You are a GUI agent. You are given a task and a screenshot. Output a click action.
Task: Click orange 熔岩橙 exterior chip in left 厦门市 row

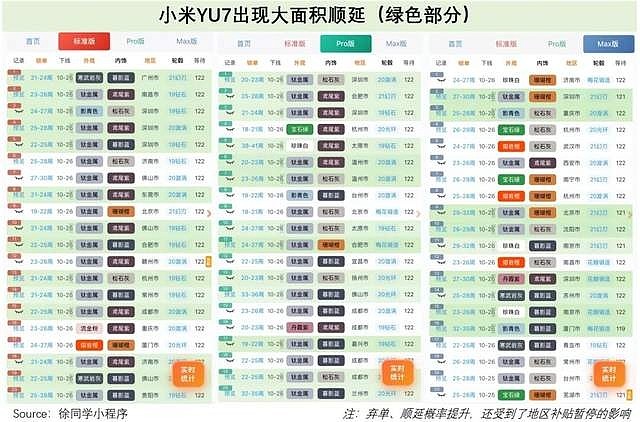tap(89, 345)
